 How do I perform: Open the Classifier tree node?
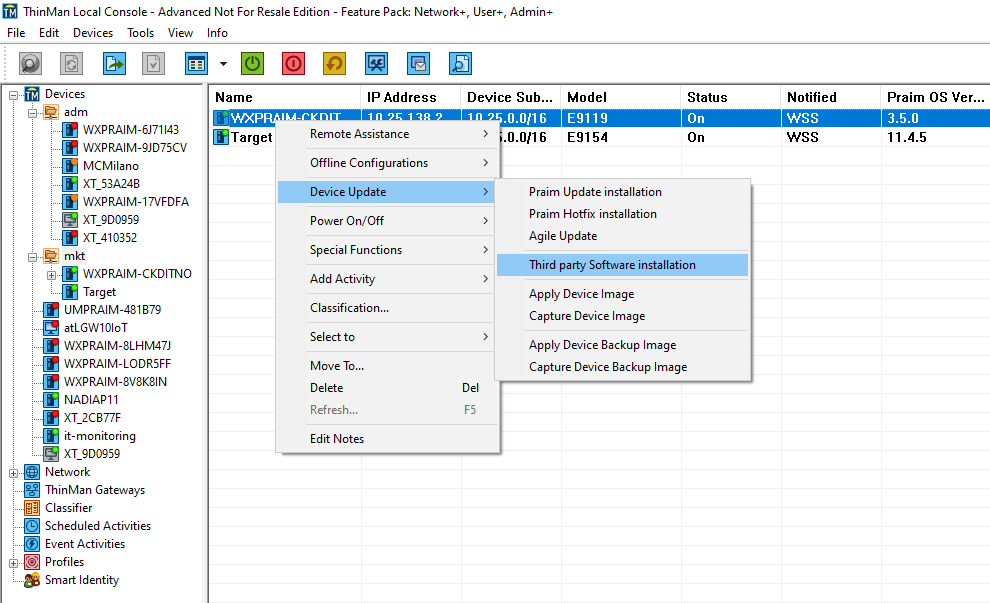[68, 508]
